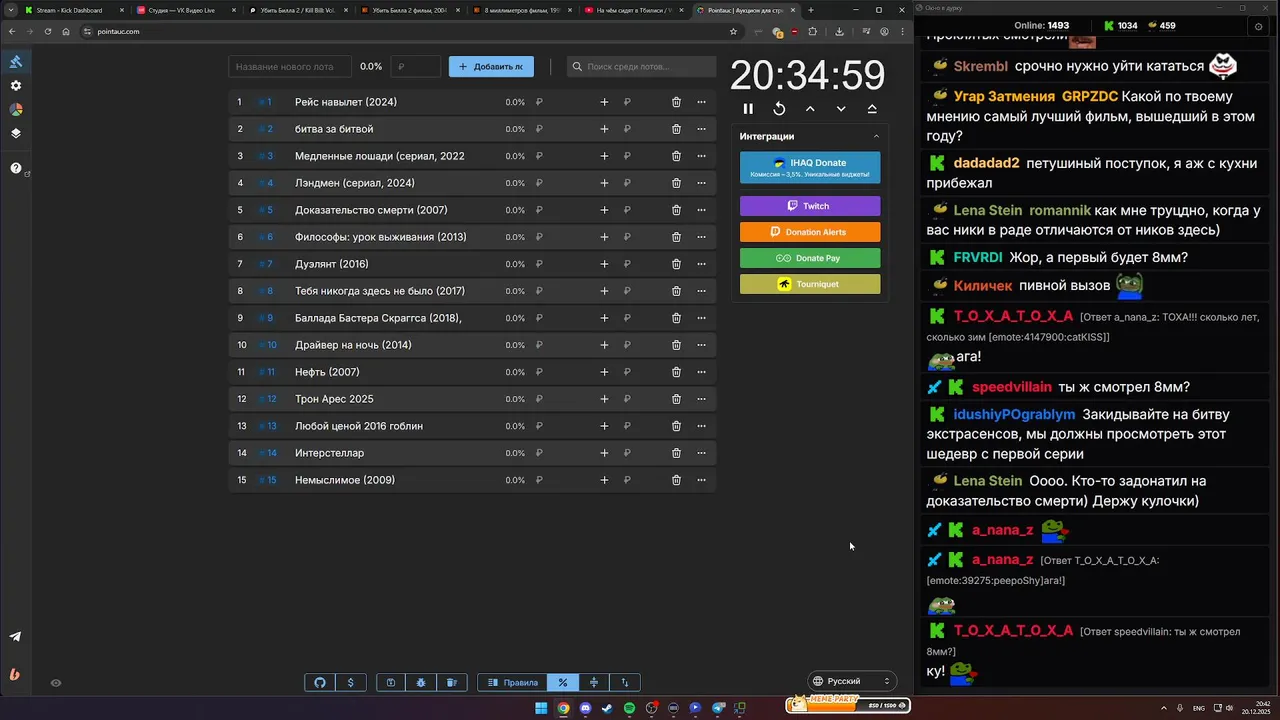Screen dimensions: 1280x720
Task: Increase timer with the up chevron
Action: (x=810, y=109)
